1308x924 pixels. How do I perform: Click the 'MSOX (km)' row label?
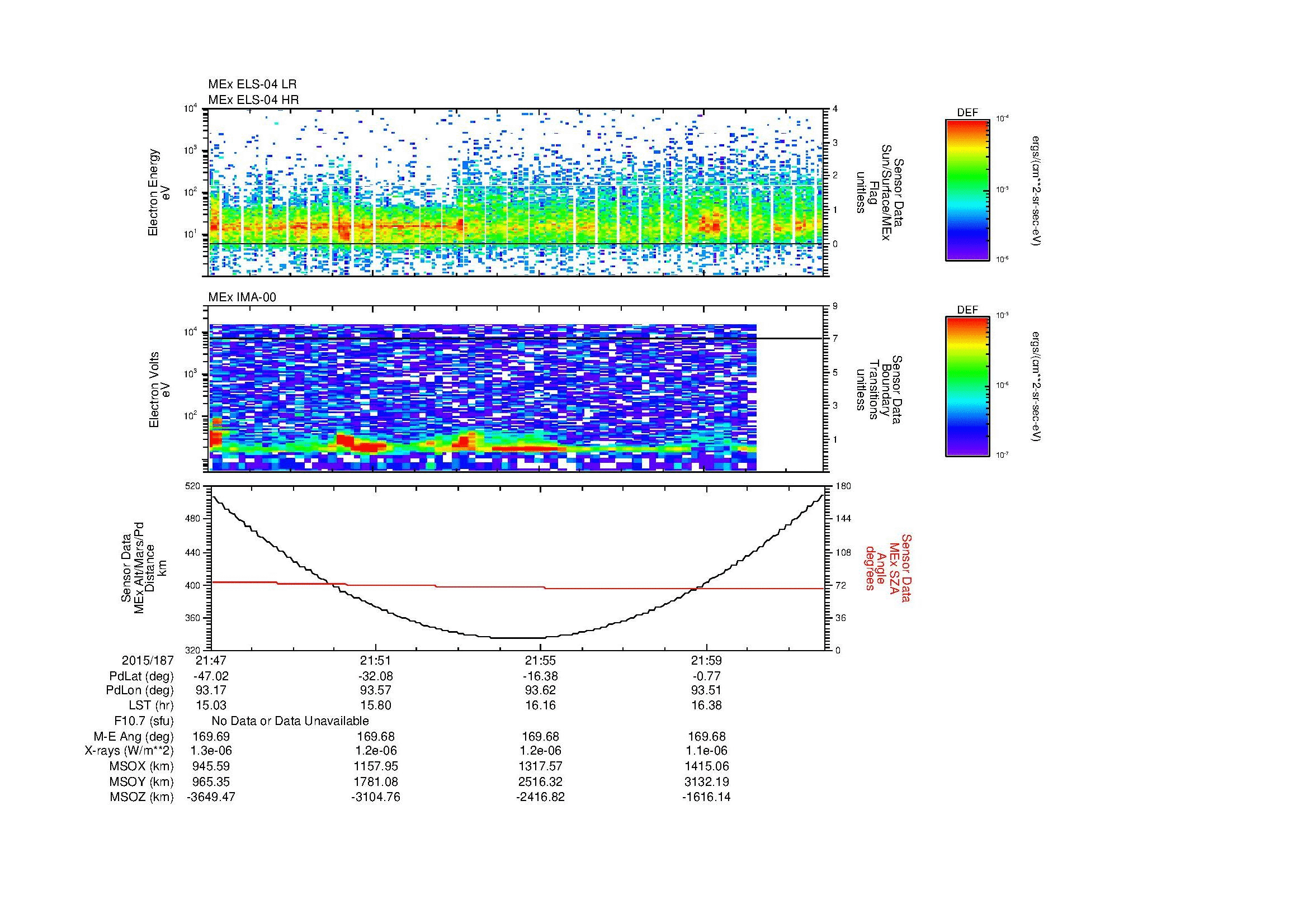[x=142, y=766]
